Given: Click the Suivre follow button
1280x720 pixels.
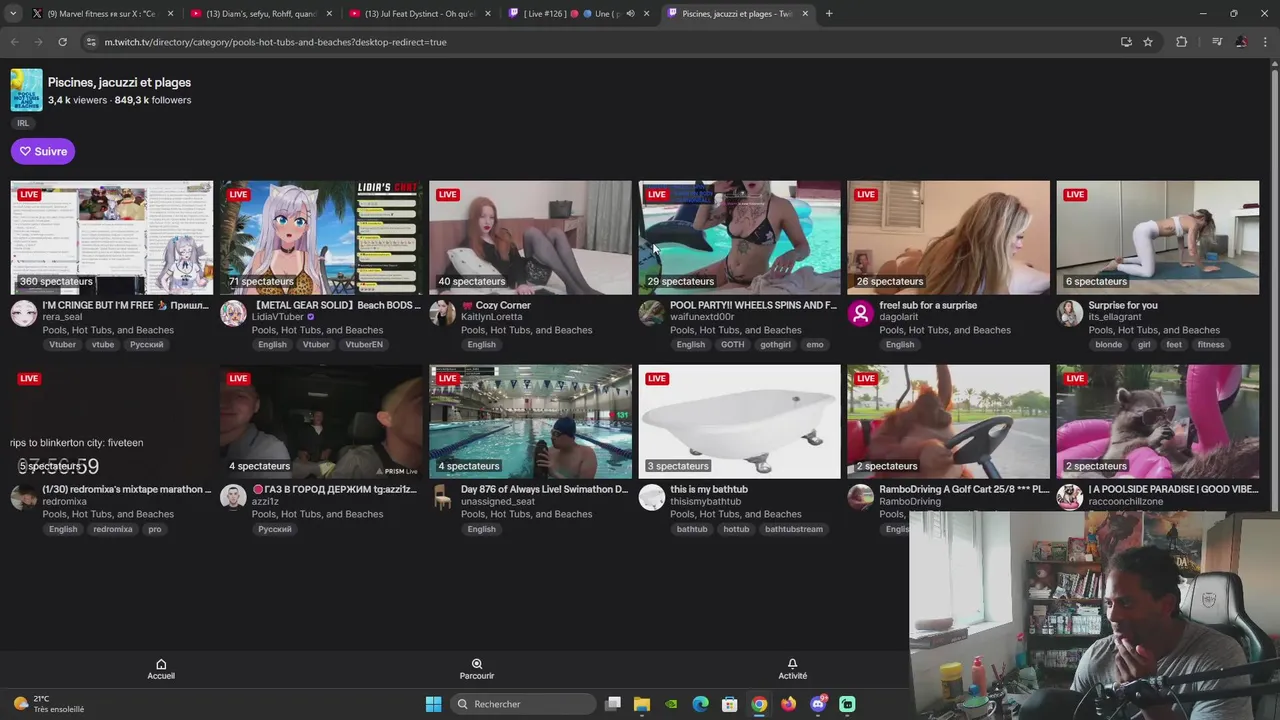Looking at the screenshot, I should pyautogui.click(x=43, y=152).
